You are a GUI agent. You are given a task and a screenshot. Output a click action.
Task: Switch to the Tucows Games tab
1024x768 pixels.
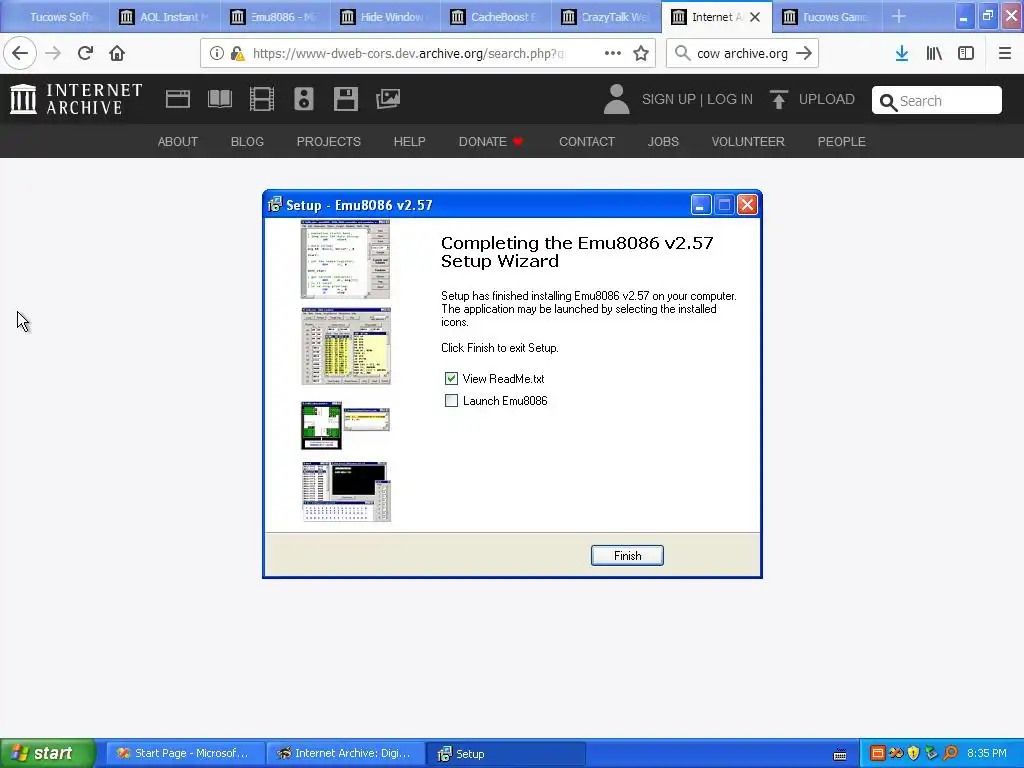827,17
